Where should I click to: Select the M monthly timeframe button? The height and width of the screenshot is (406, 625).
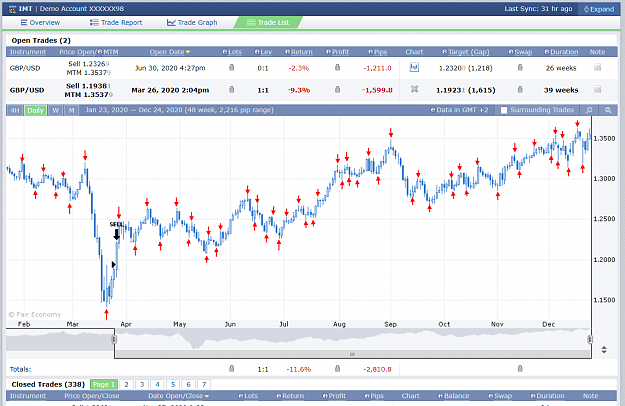[71, 110]
